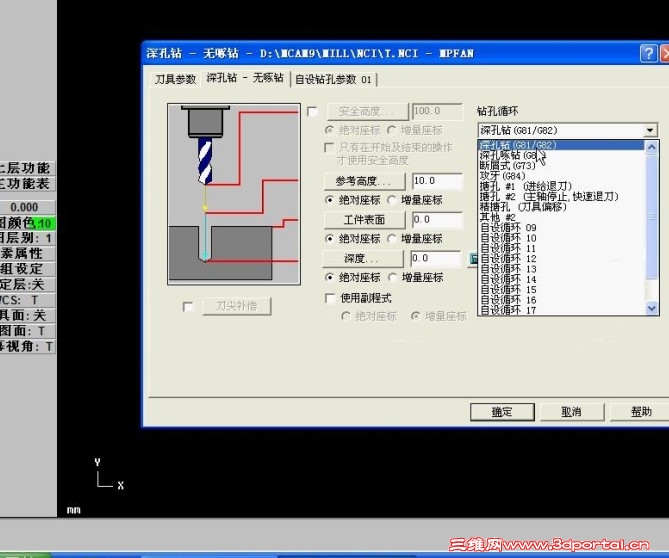The width and height of the screenshot is (669, 558).
Task: Click 图层别: 1 in the side menu
Action: [27, 238]
